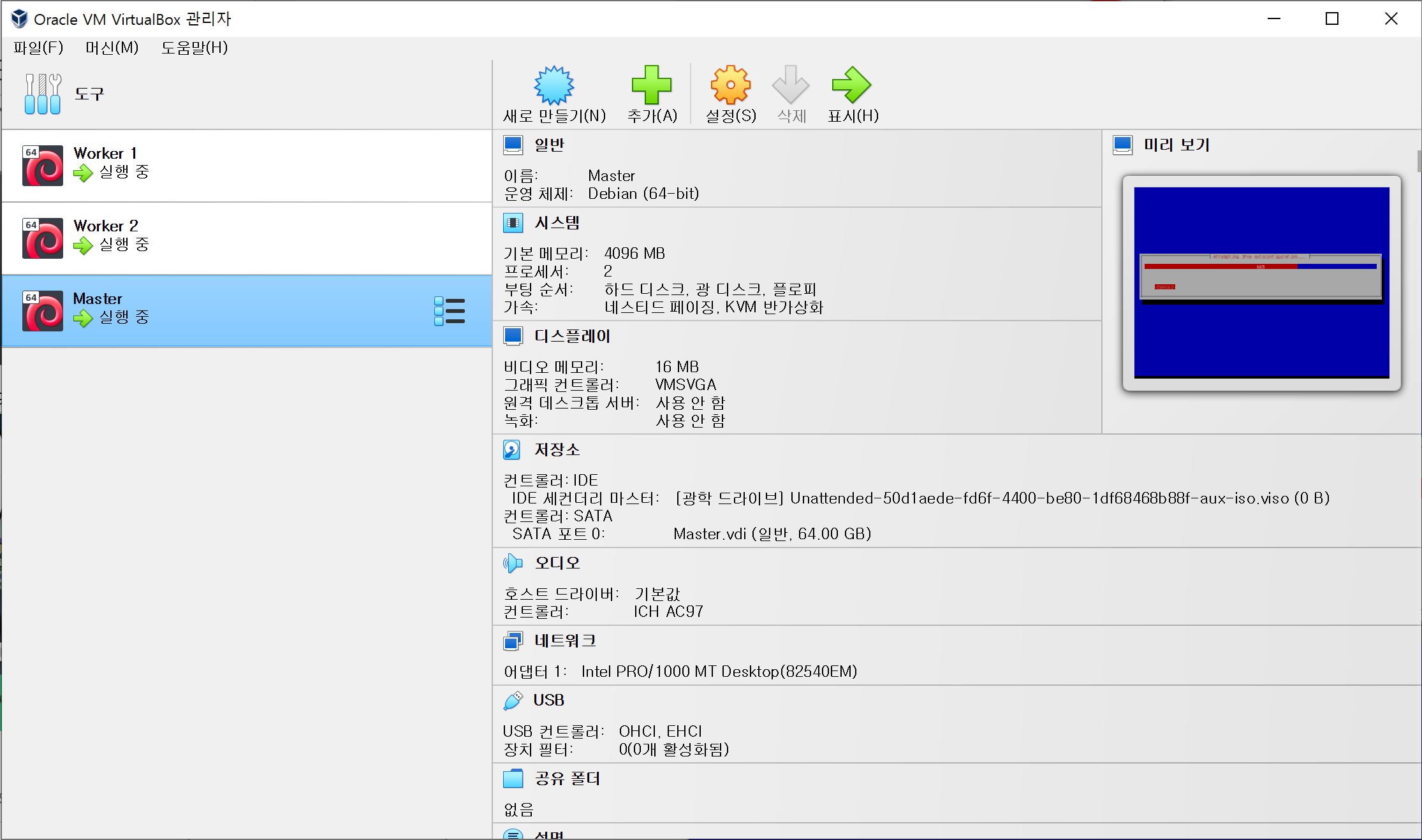Open the Shared Folders (공유 폴더) header link

(x=568, y=779)
